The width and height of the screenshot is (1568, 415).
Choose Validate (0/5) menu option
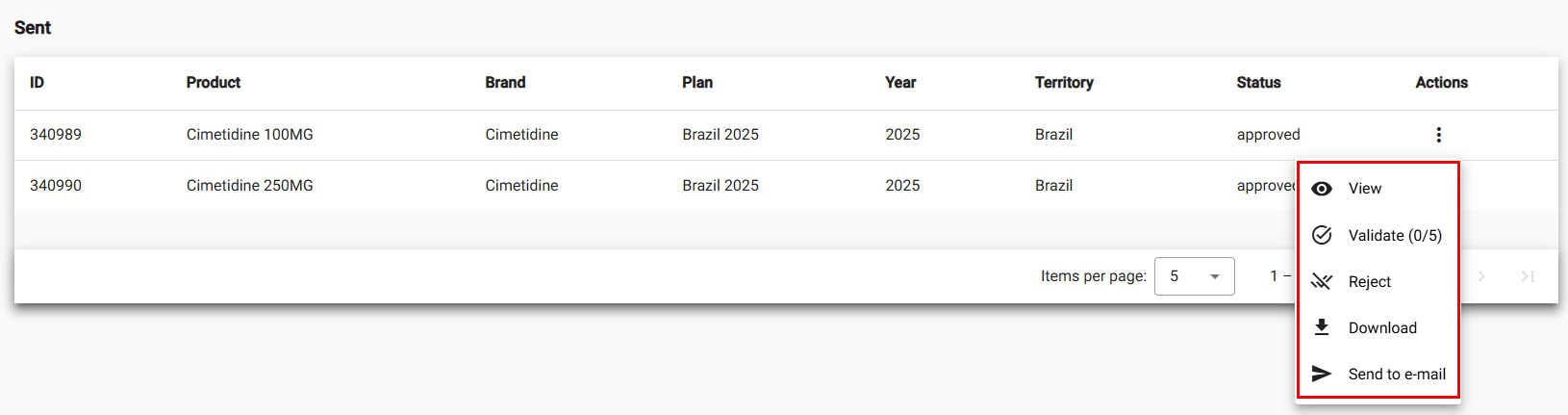[1395, 235]
